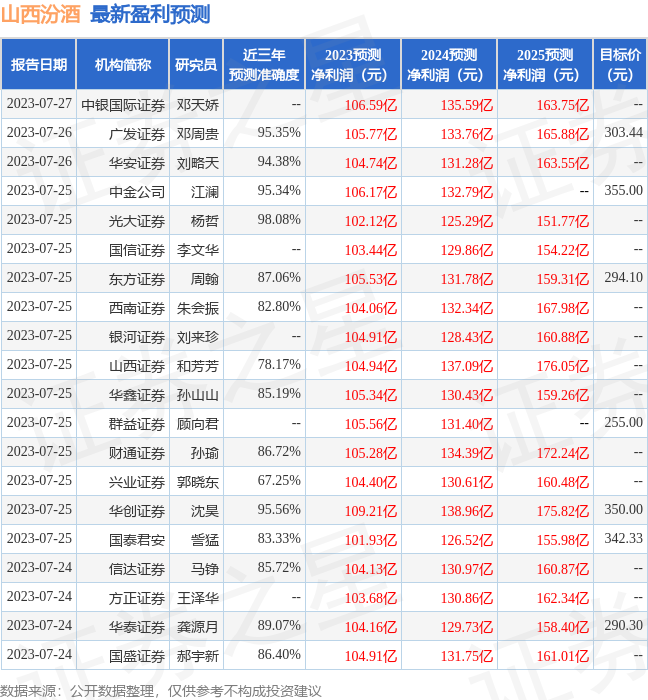Select the 近三年预测准确度 column header

264,64
